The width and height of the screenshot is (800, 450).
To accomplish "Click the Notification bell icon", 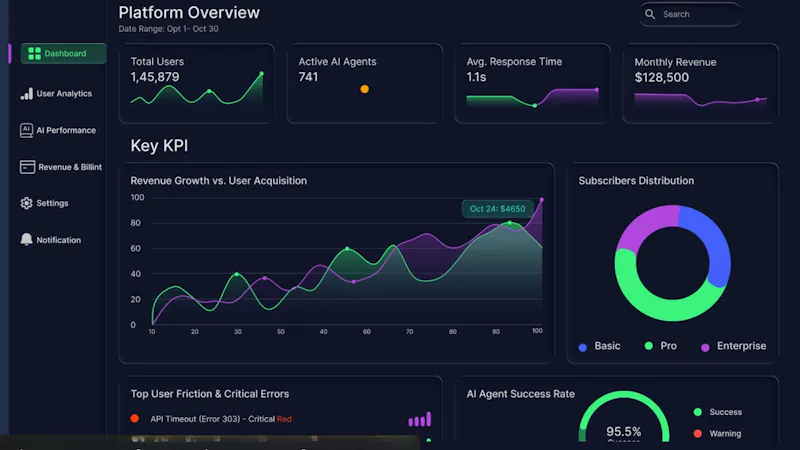I will [x=27, y=239].
